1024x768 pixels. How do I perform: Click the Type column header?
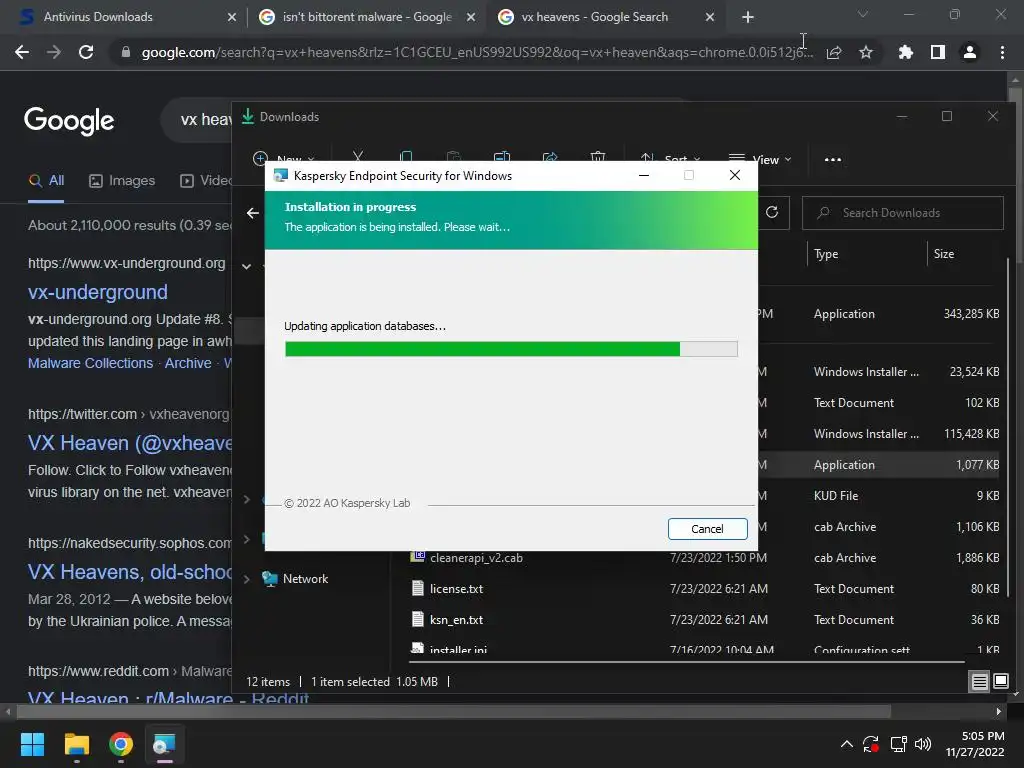826,254
